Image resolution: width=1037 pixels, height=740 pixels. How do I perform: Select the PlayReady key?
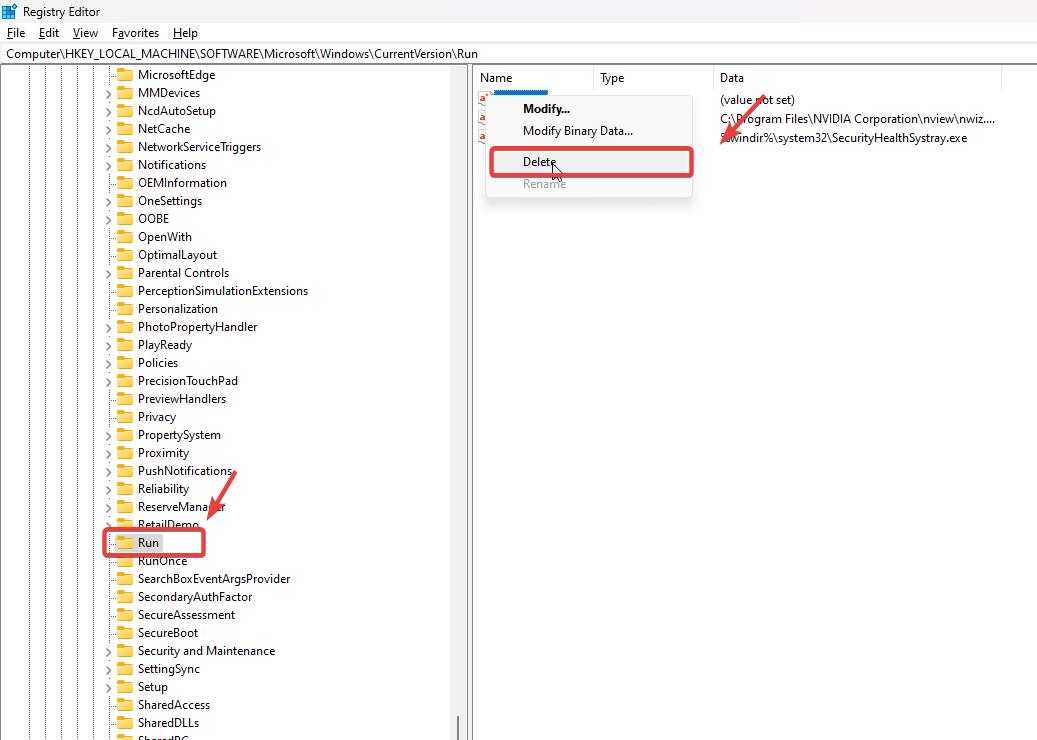tap(165, 345)
